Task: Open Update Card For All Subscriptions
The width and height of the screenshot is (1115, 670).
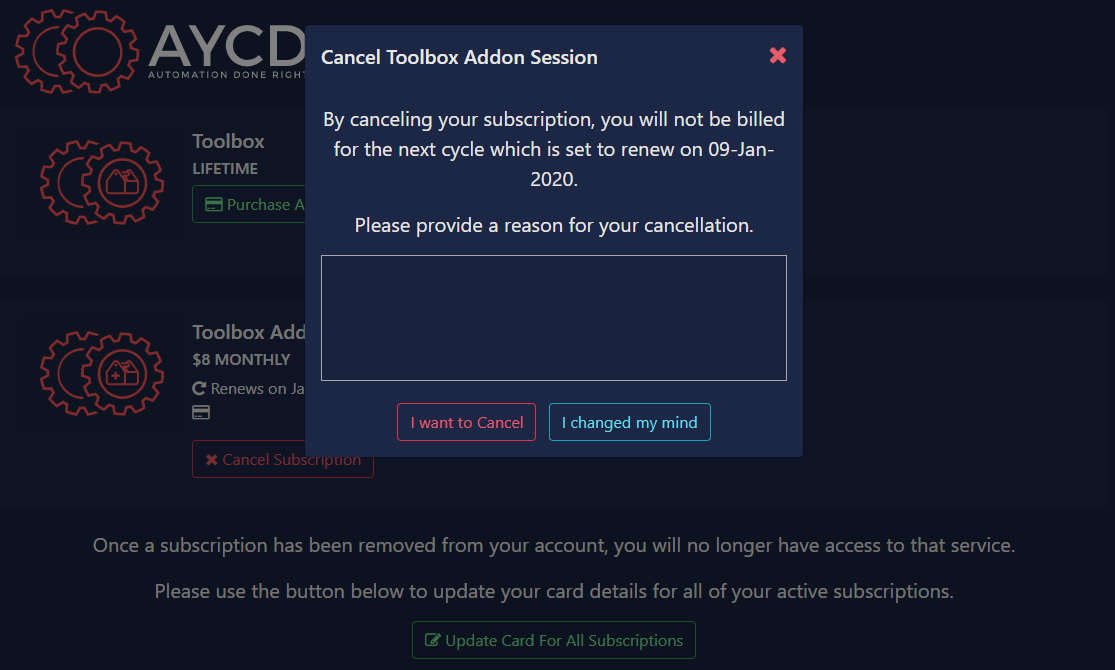Action: click(x=553, y=640)
